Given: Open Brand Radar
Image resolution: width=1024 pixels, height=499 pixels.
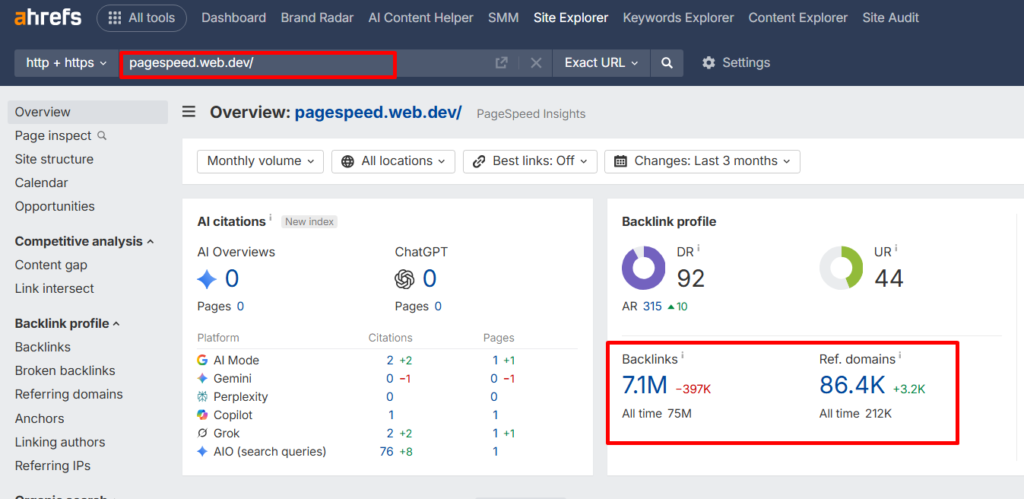Looking at the screenshot, I should (317, 18).
